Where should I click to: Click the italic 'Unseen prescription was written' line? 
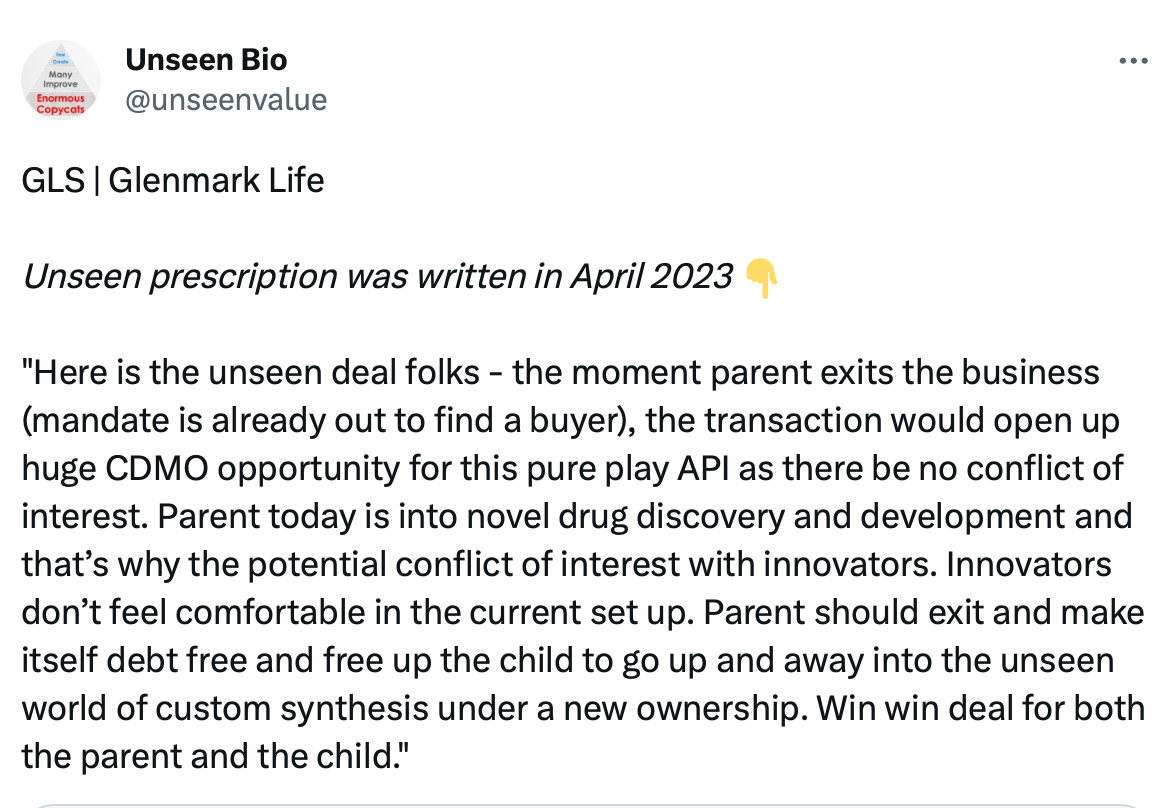pyautogui.click(x=377, y=277)
